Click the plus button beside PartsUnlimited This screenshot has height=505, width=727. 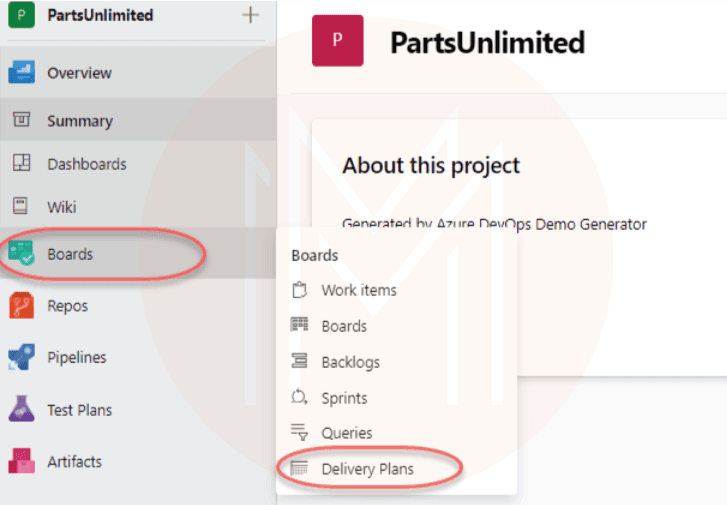pyautogui.click(x=250, y=15)
